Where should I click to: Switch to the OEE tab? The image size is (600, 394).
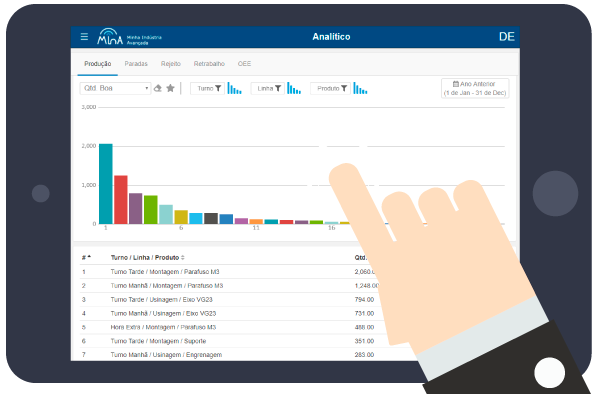(244, 64)
